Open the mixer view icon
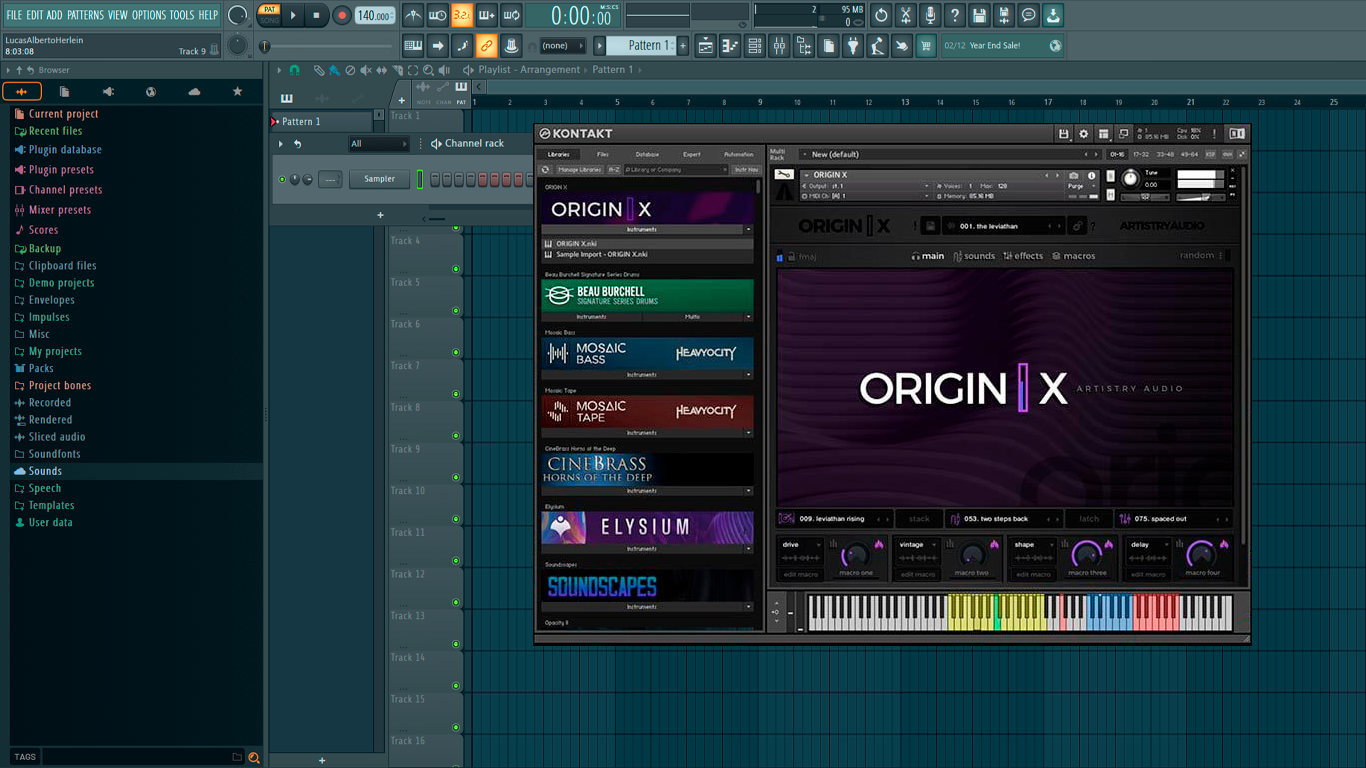1366x768 pixels. (779, 46)
